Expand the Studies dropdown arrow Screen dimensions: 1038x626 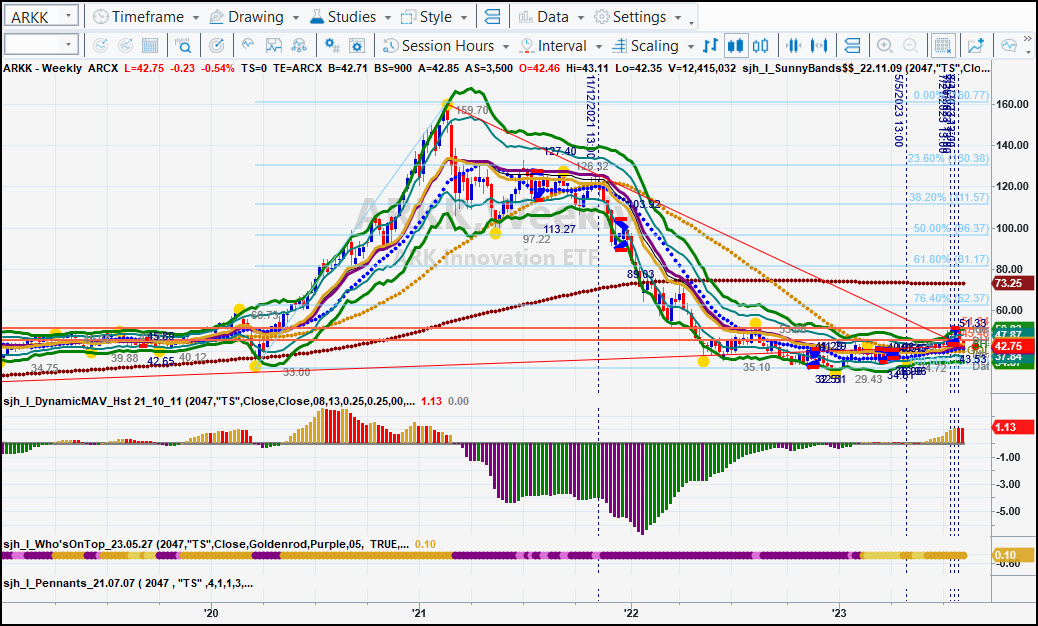(387, 18)
